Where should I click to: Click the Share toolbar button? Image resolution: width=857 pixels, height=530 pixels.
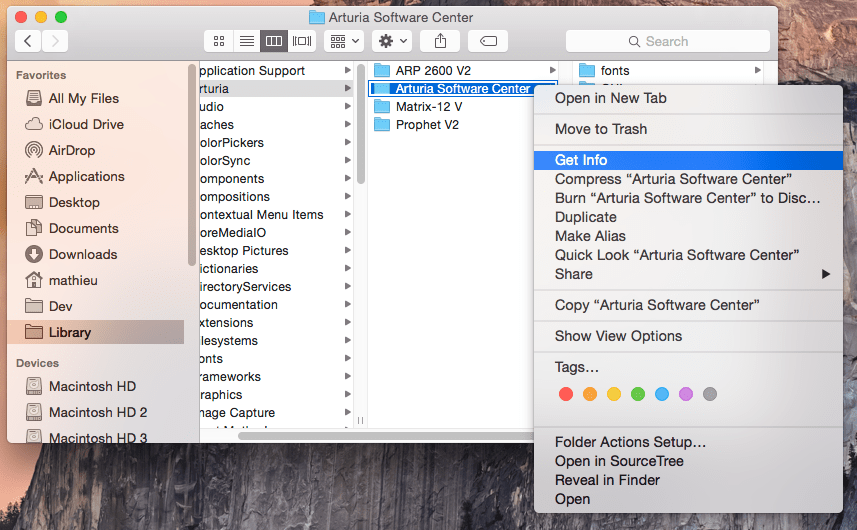coord(440,41)
